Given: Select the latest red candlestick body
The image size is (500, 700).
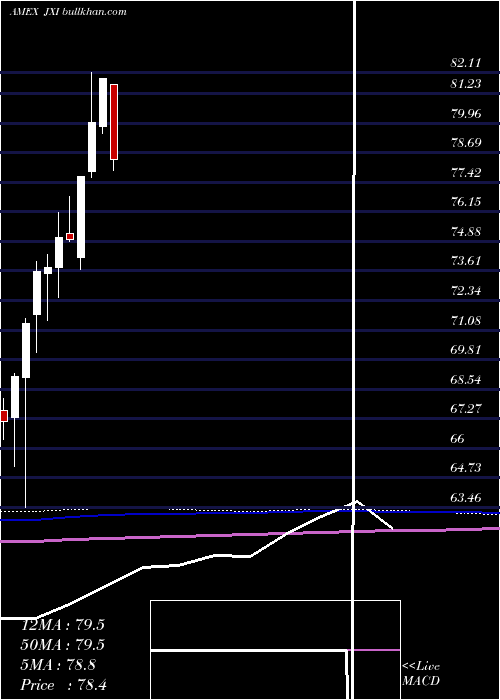Looking at the screenshot, I should (114, 122).
